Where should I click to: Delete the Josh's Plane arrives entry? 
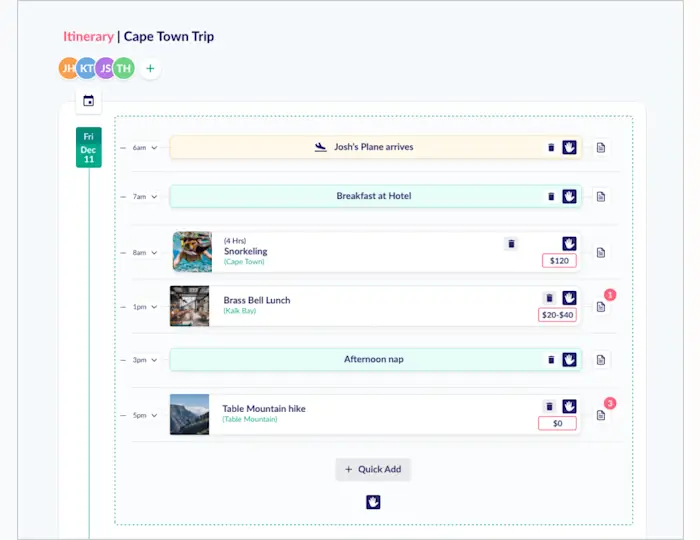point(551,147)
